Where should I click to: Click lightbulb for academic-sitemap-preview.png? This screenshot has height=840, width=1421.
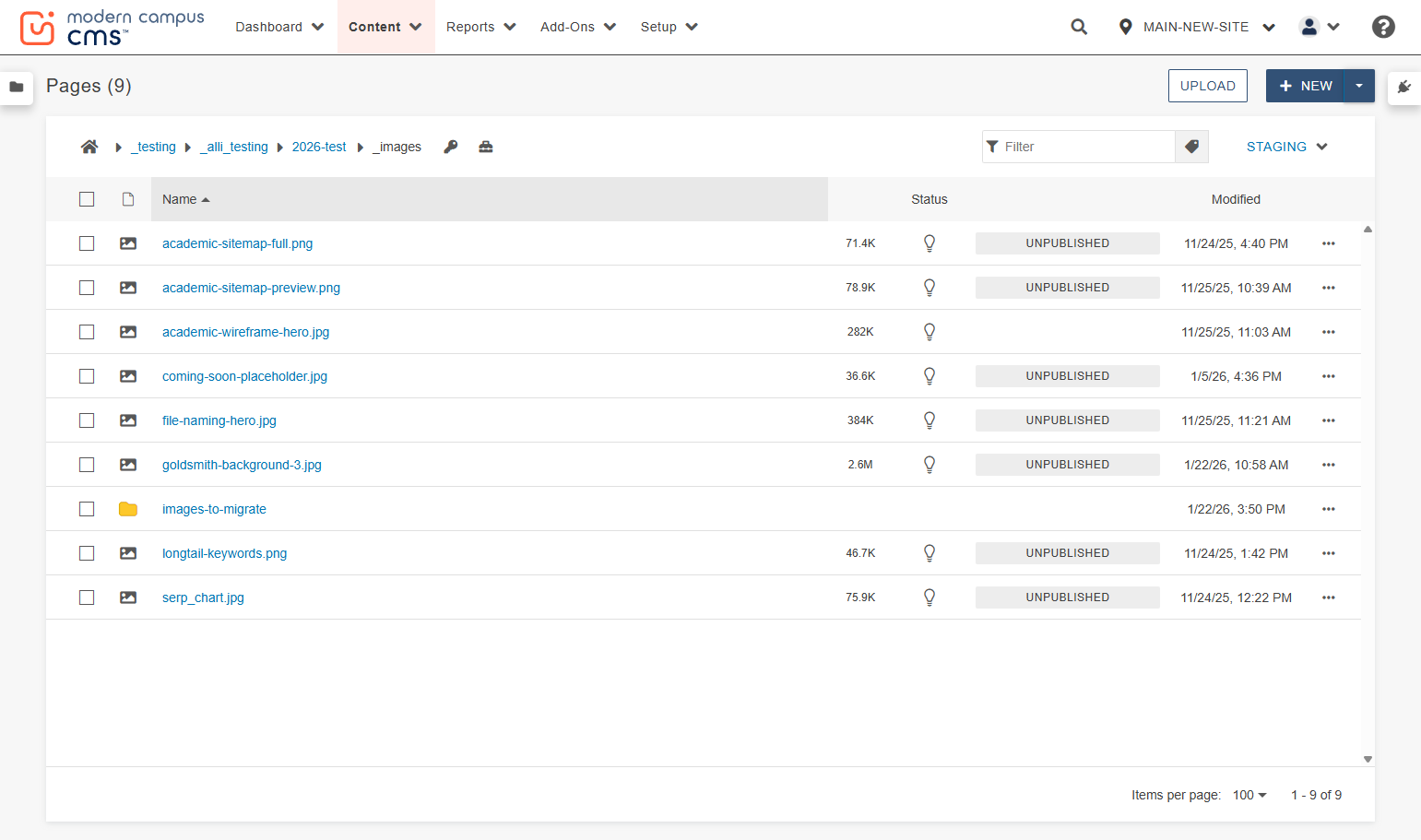930,288
